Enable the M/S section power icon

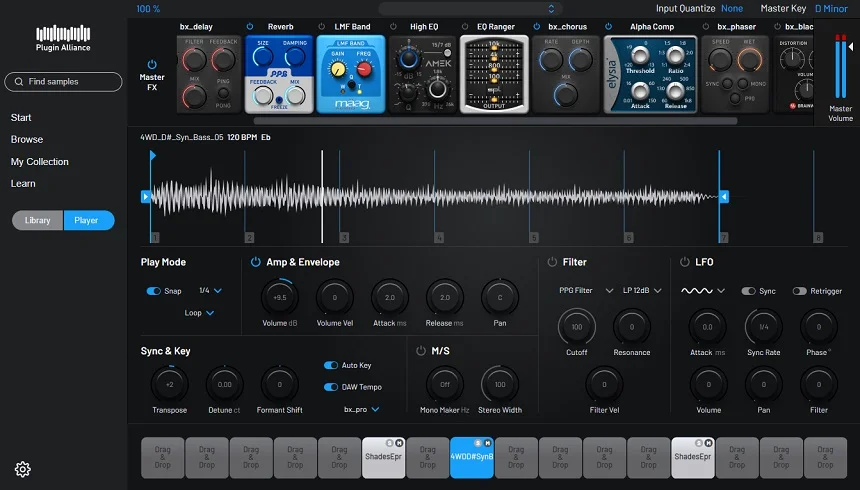click(421, 351)
